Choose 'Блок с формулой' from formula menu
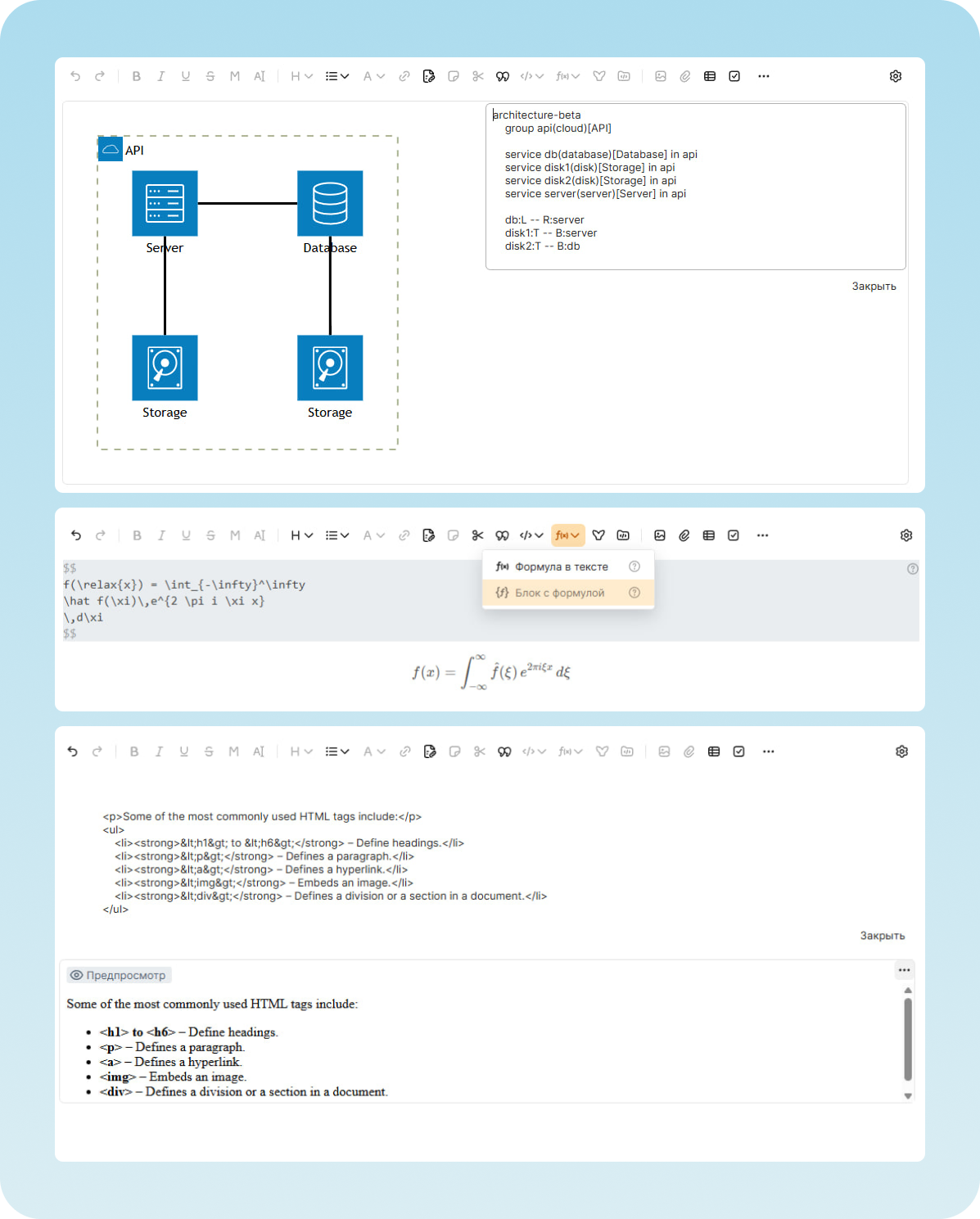The image size is (980, 1219). tap(559, 593)
